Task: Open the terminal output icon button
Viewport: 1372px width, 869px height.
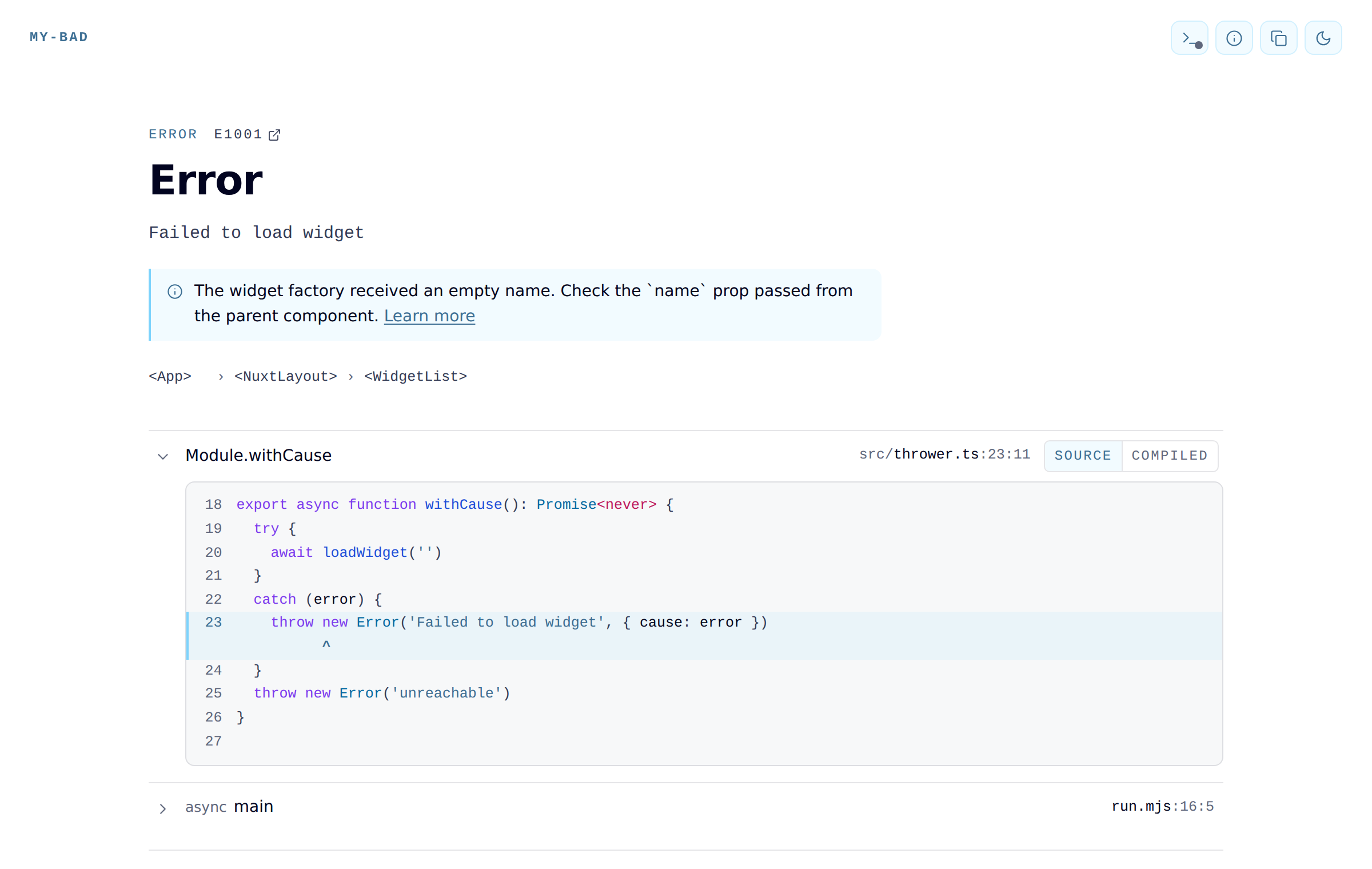Action: [x=1189, y=38]
